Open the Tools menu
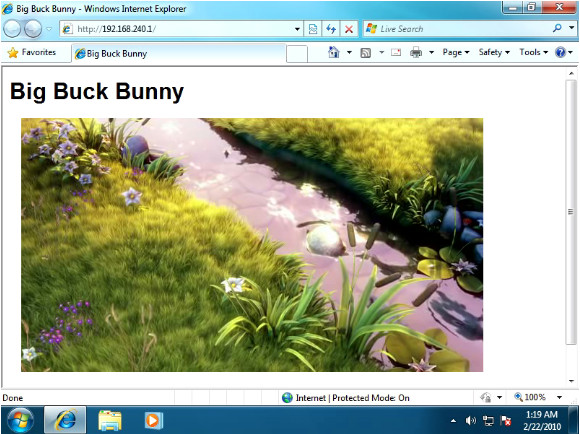This screenshot has height=434, width=580. [x=533, y=53]
